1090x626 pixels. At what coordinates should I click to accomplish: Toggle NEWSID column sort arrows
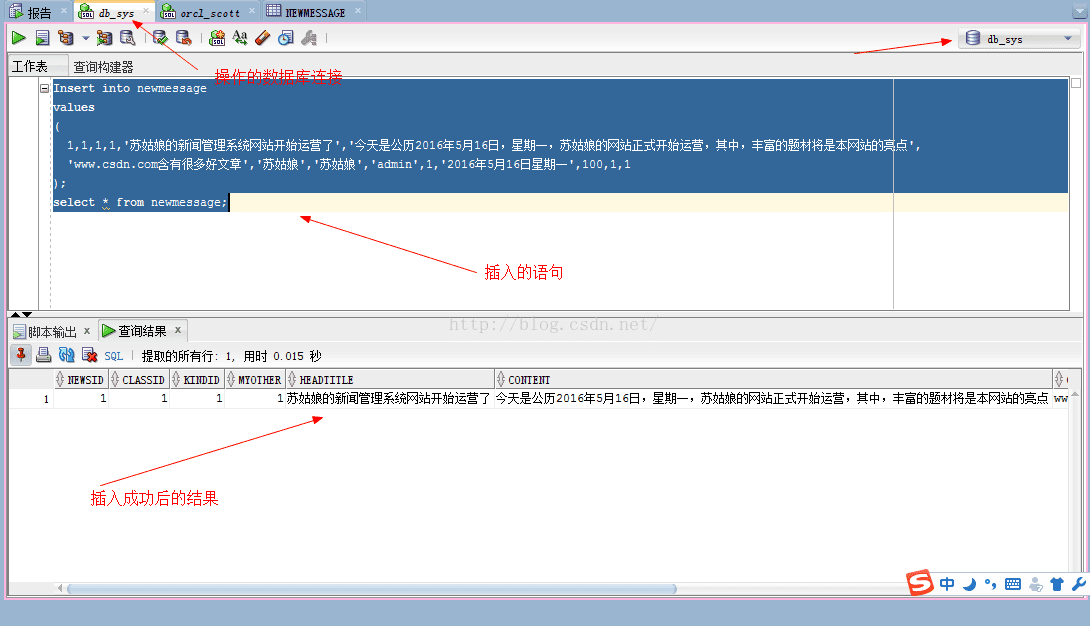click(x=60, y=379)
